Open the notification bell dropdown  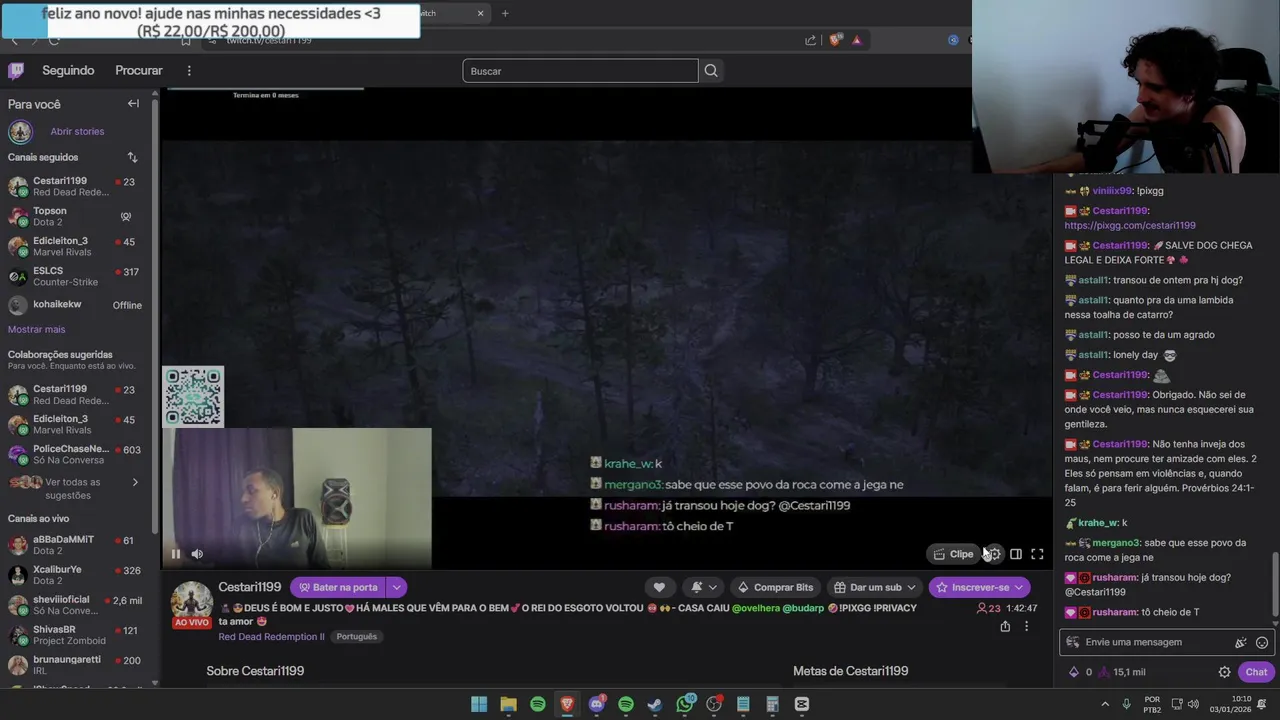[703, 587]
